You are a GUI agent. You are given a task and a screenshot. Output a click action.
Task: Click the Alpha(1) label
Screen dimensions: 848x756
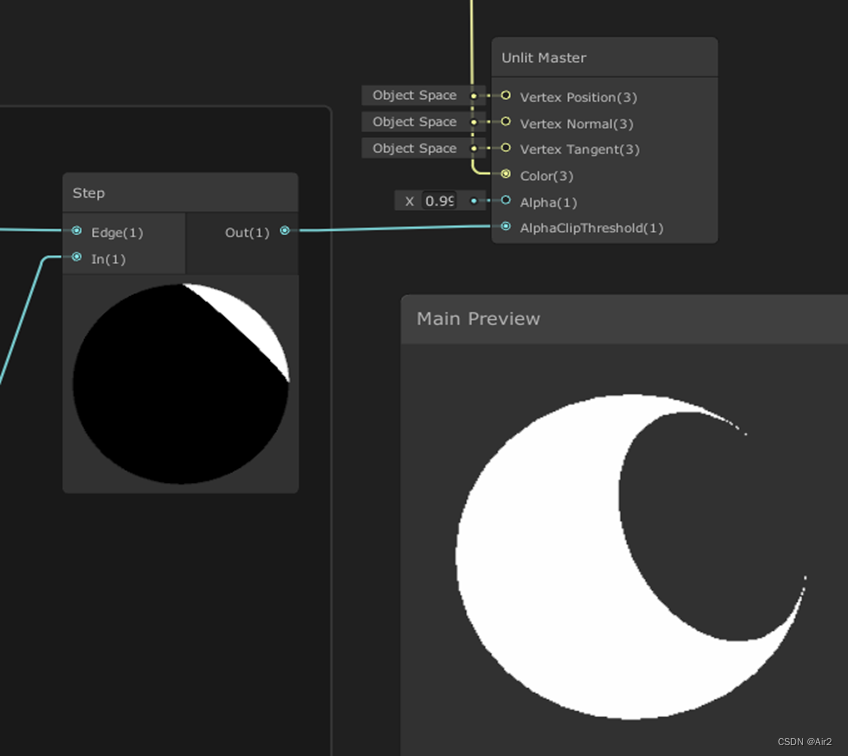(548, 202)
